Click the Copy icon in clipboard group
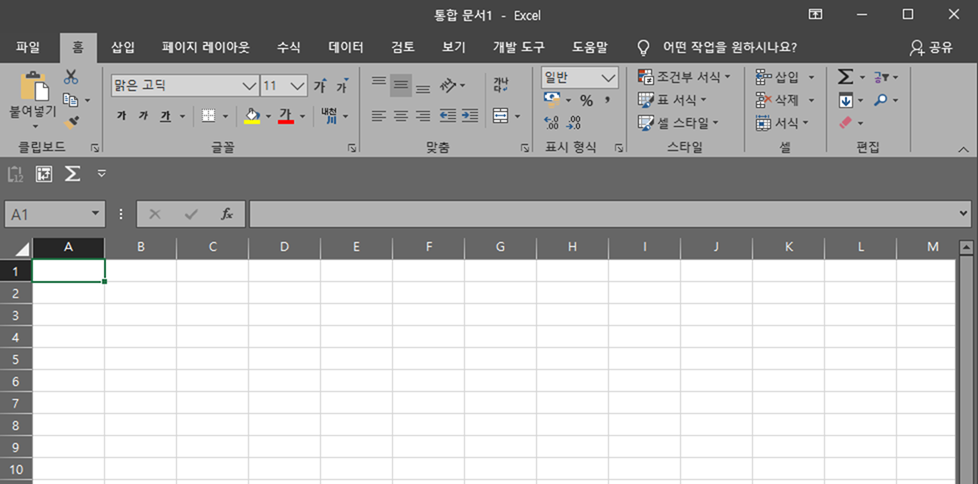978x484 pixels. click(71, 100)
